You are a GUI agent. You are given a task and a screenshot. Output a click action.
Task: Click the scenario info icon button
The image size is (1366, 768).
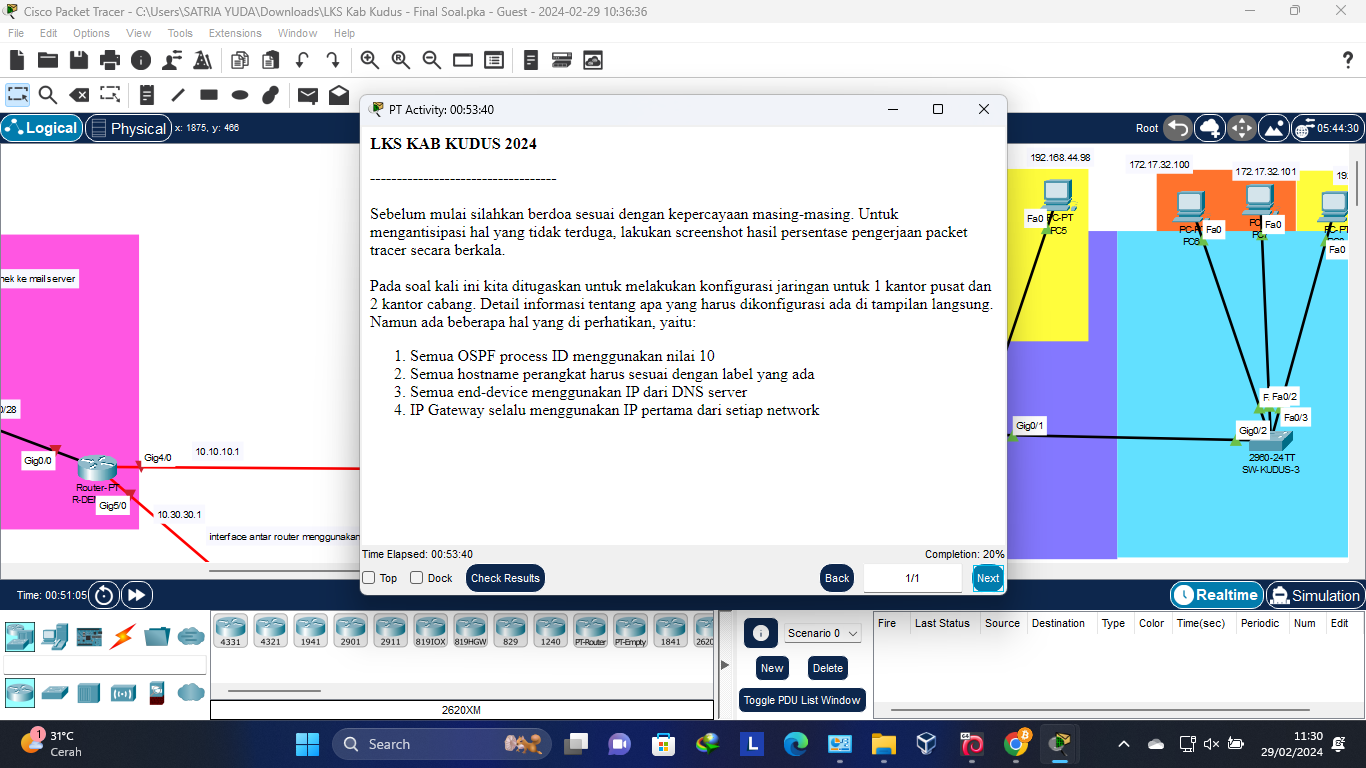[761, 633]
